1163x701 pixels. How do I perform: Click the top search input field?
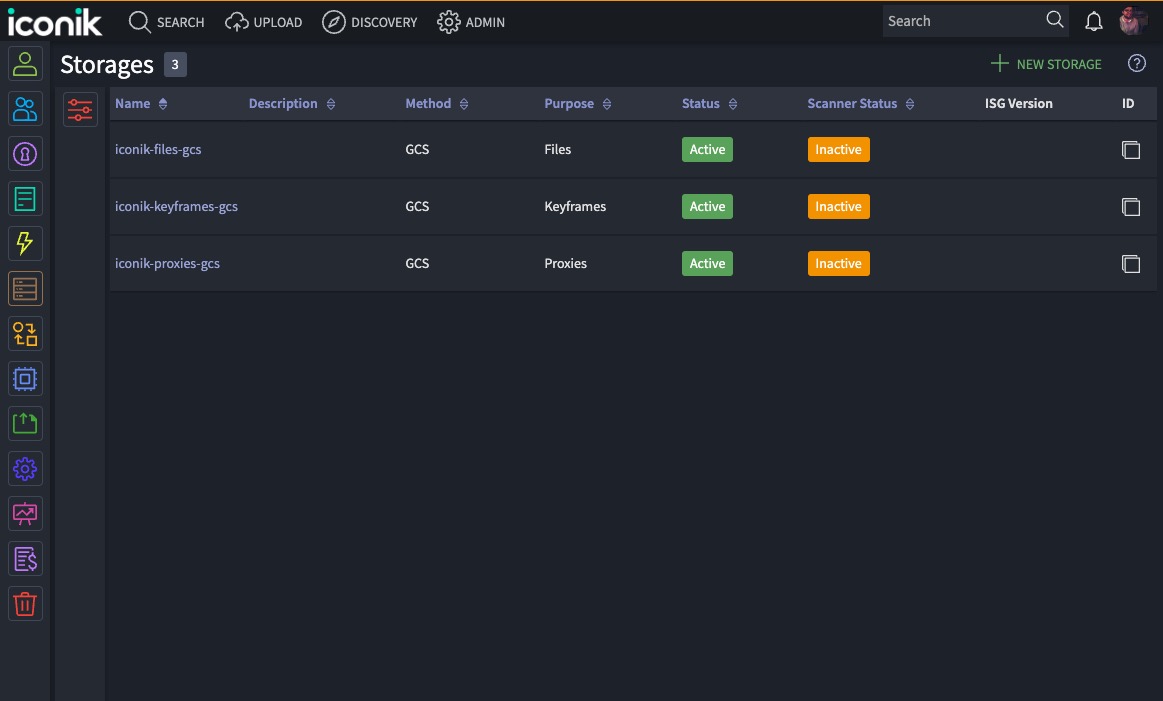(962, 21)
